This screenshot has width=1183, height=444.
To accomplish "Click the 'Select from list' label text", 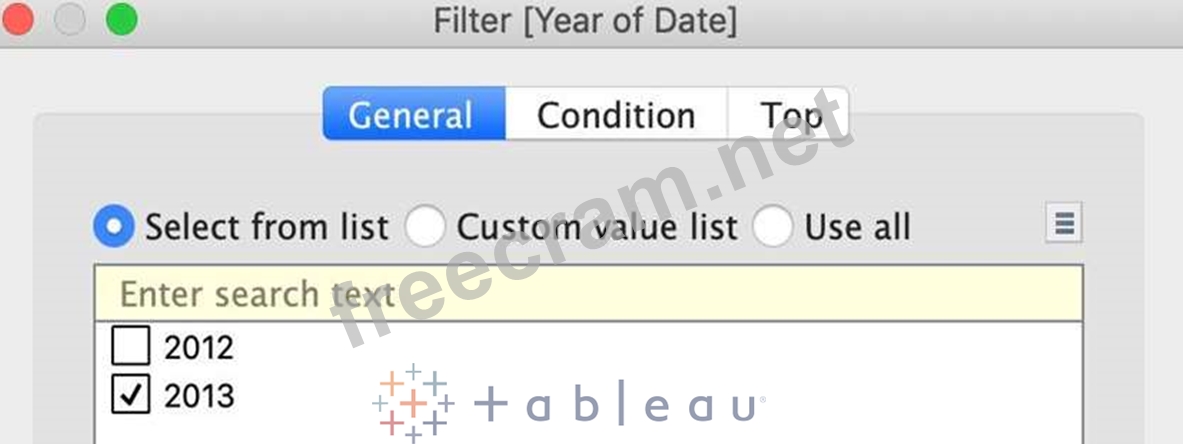I will pos(267,227).
